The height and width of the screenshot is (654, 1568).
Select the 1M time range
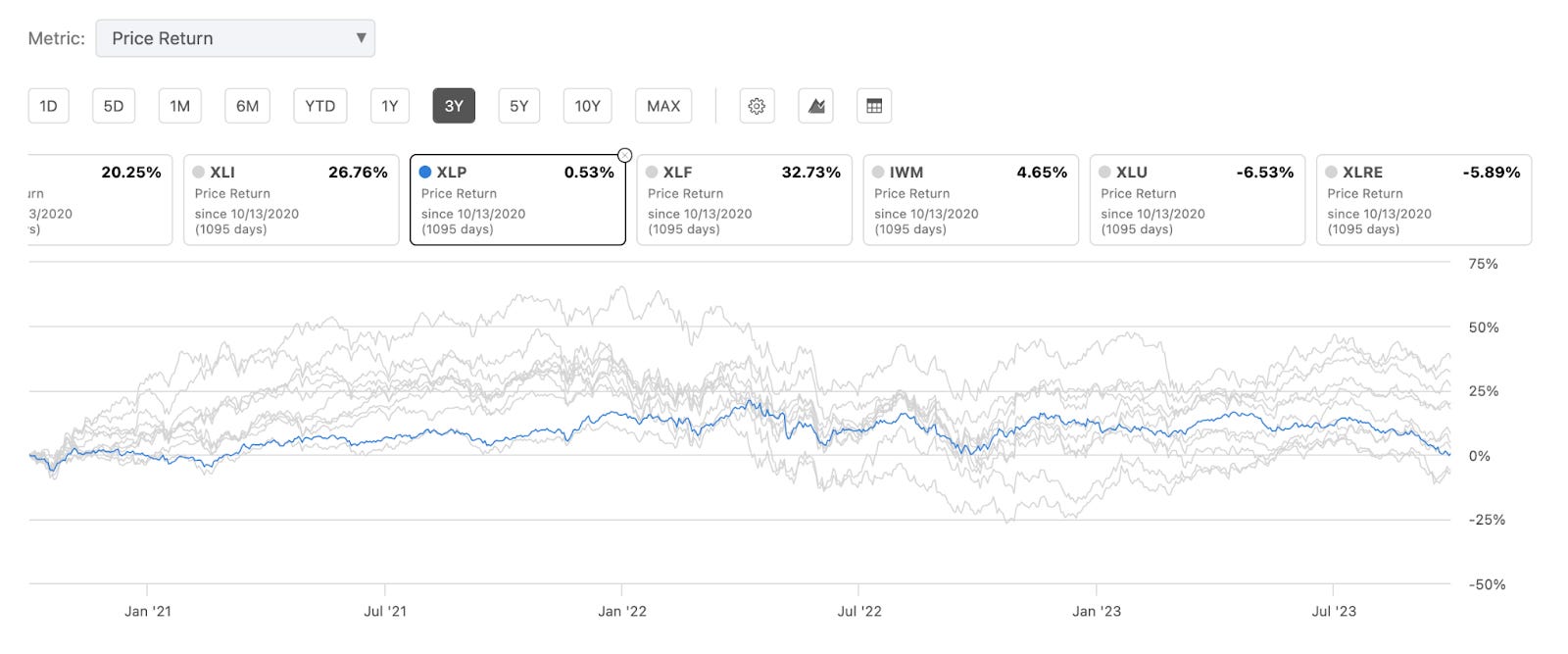[x=180, y=106]
